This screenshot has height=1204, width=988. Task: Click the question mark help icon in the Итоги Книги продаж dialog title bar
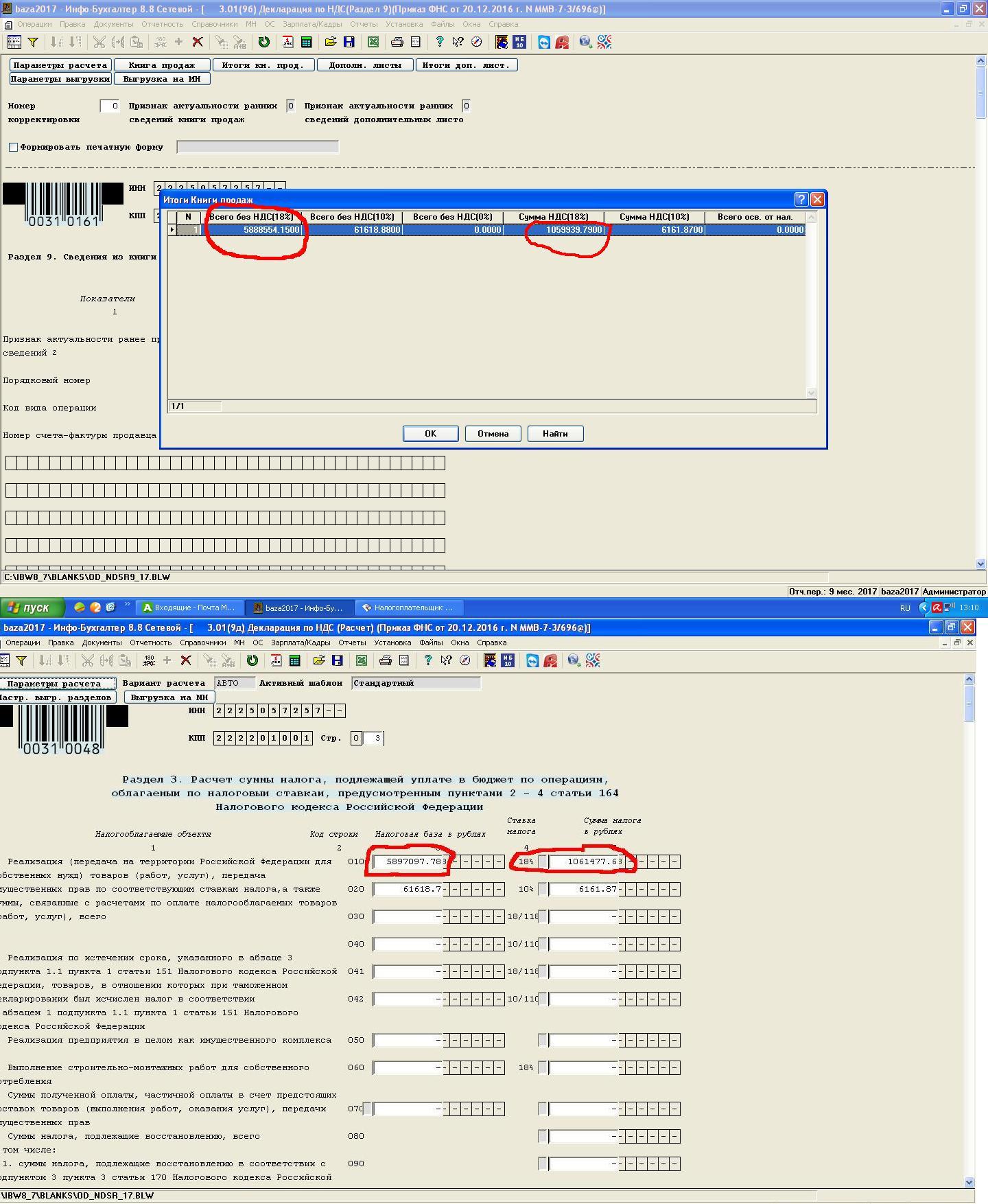(801, 199)
